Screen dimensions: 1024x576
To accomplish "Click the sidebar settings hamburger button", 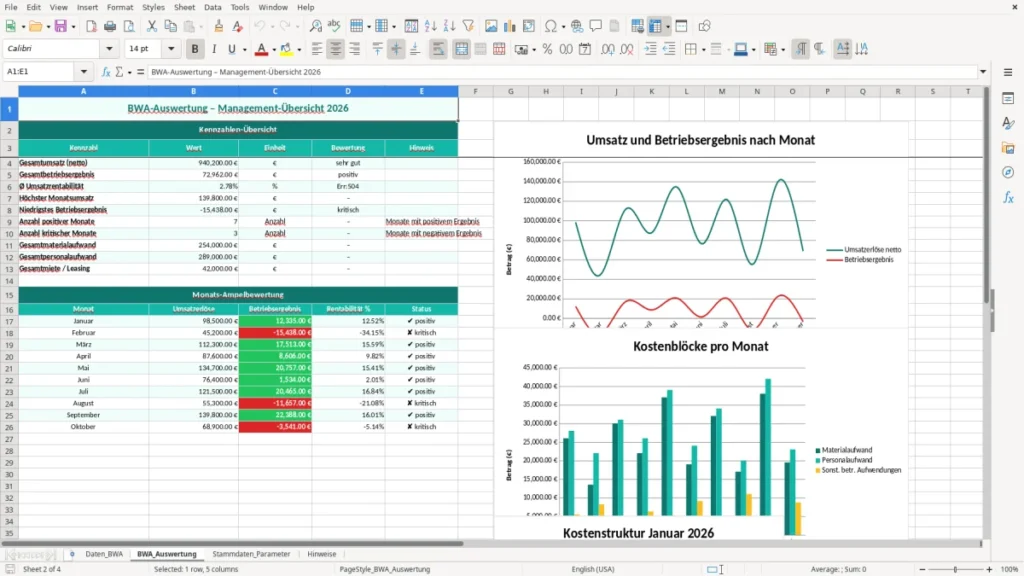I will 1008,72.
